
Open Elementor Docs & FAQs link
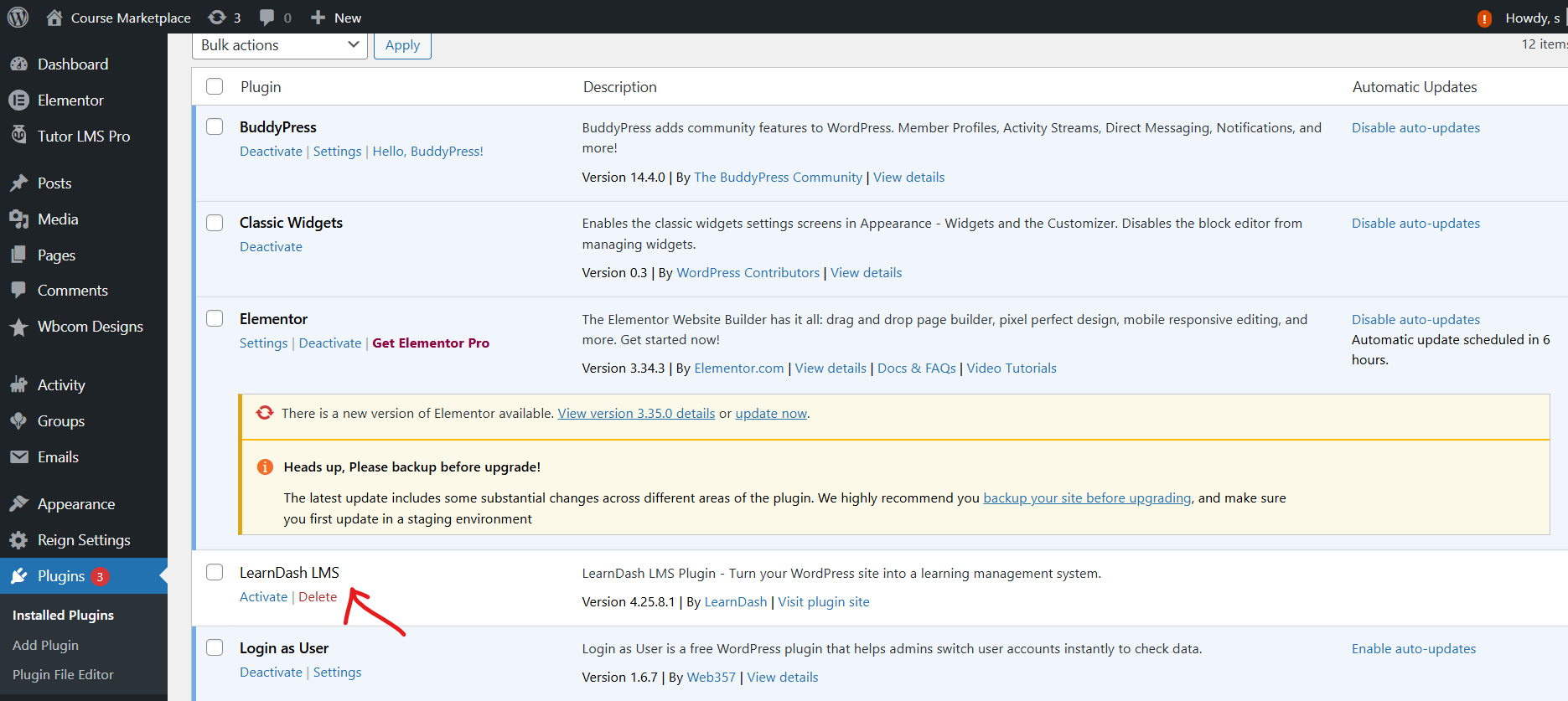coord(917,369)
